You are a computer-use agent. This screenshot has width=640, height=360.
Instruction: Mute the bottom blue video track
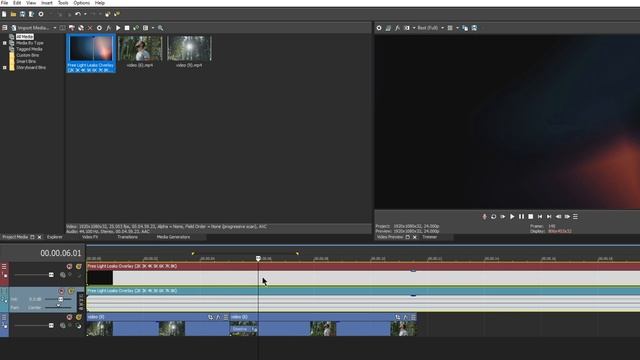[69, 317]
